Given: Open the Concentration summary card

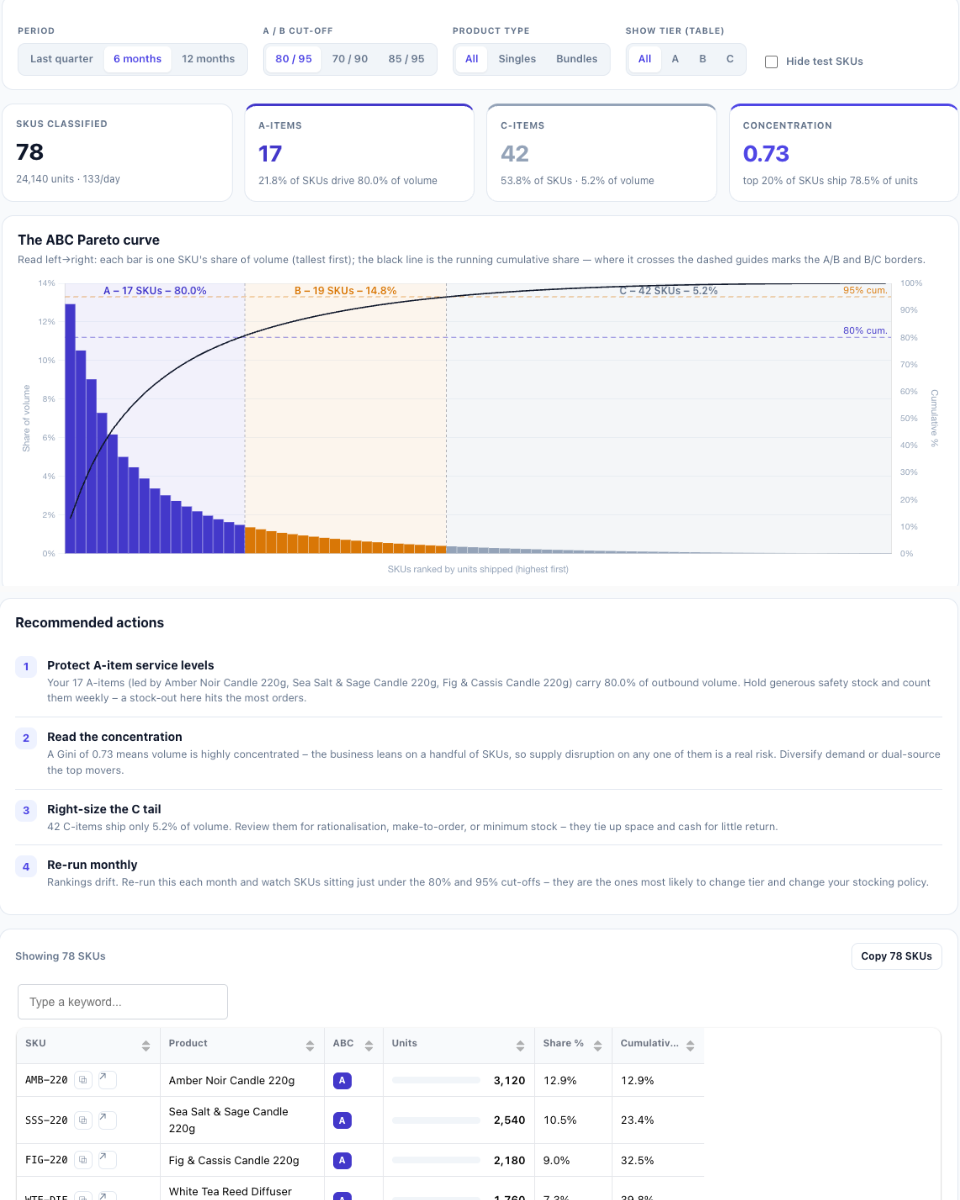Looking at the screenshot, I should point(844,153).
